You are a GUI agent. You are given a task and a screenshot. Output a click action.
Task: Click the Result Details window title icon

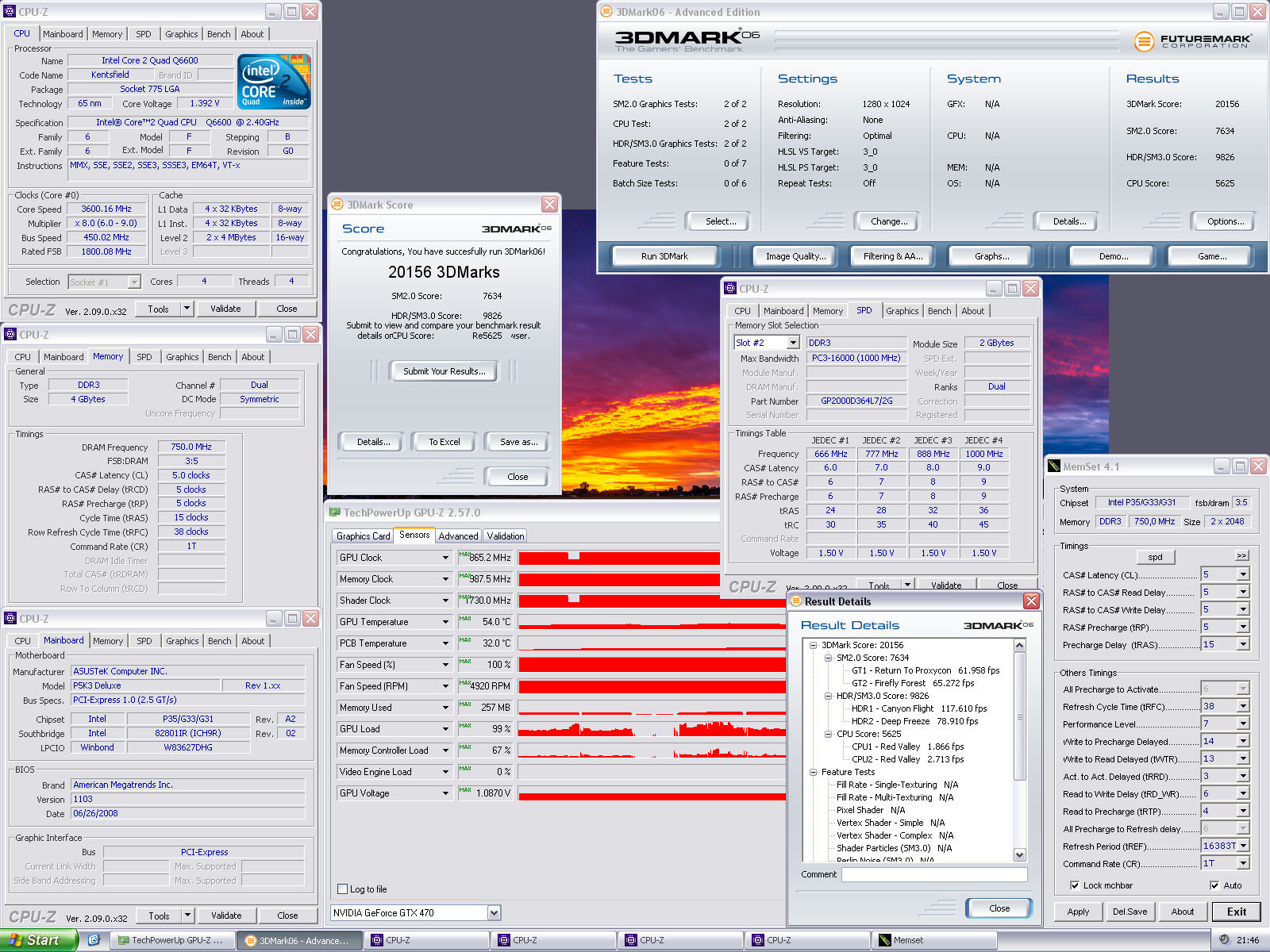[x=795, y=601]
